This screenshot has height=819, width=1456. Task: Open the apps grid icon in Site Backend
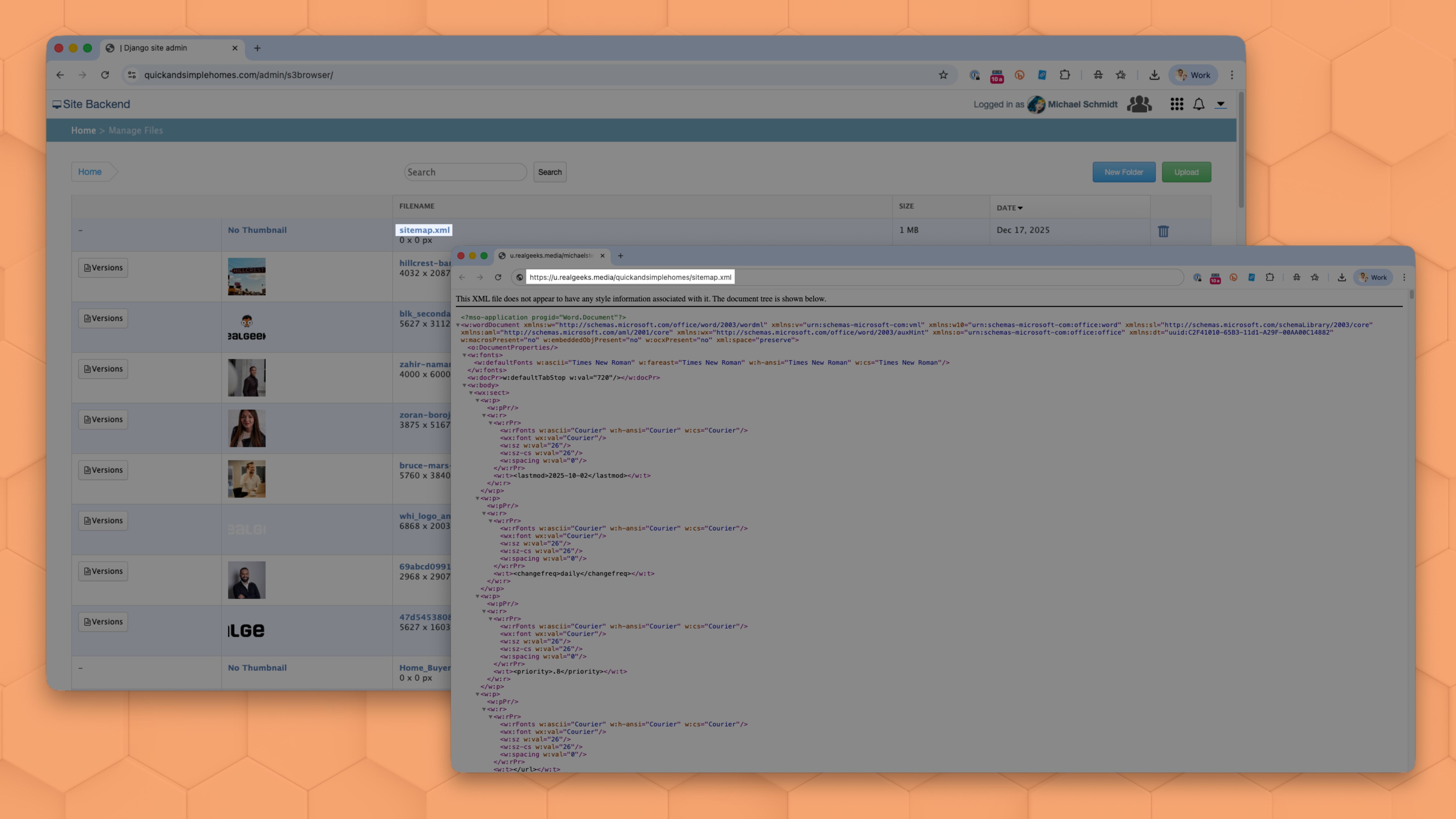tap(1176, 104)
